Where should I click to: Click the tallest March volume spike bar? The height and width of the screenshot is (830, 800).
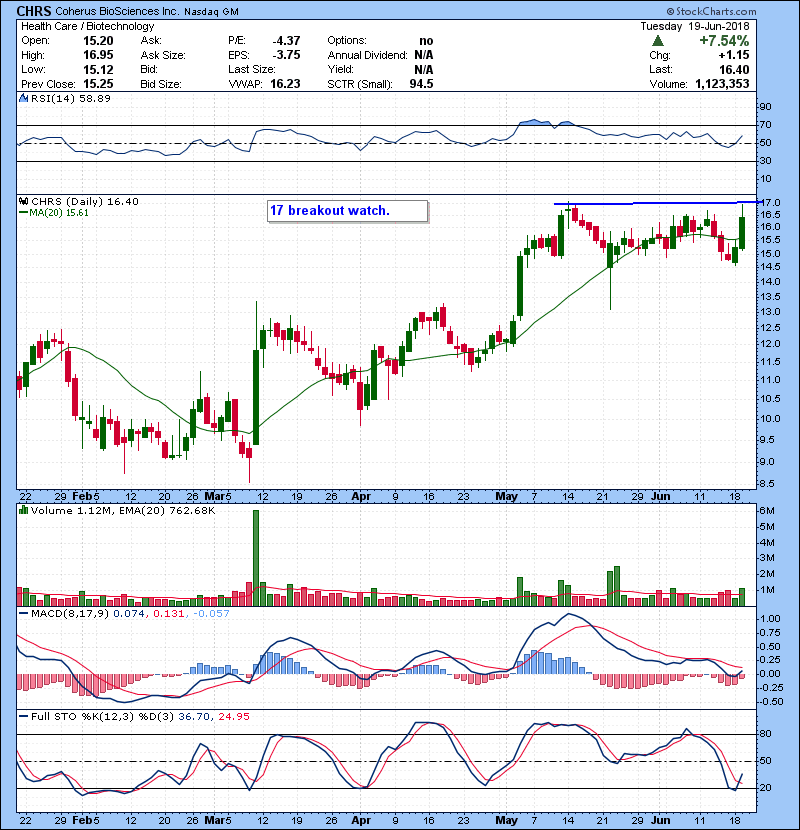256,558
